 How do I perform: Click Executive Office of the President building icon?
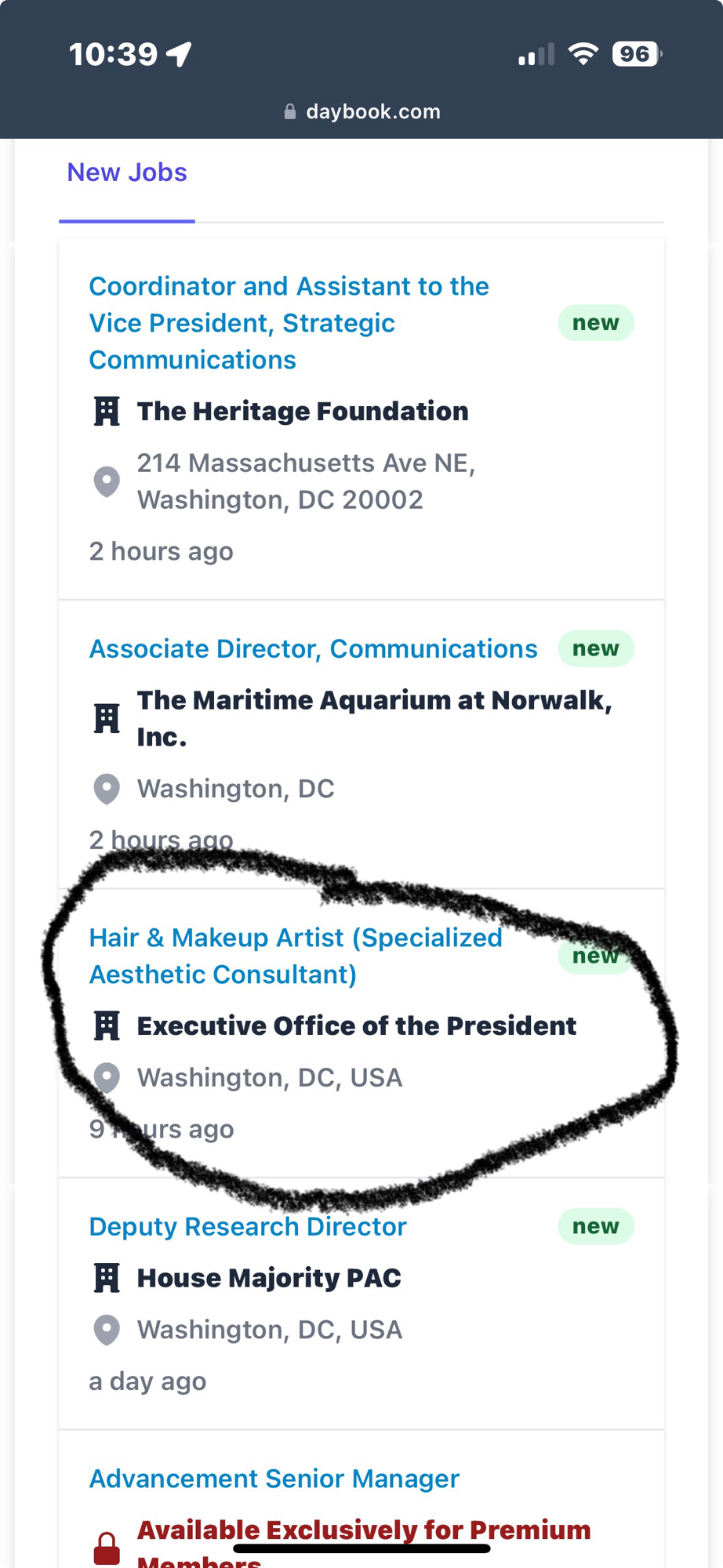click(107, 1026)
